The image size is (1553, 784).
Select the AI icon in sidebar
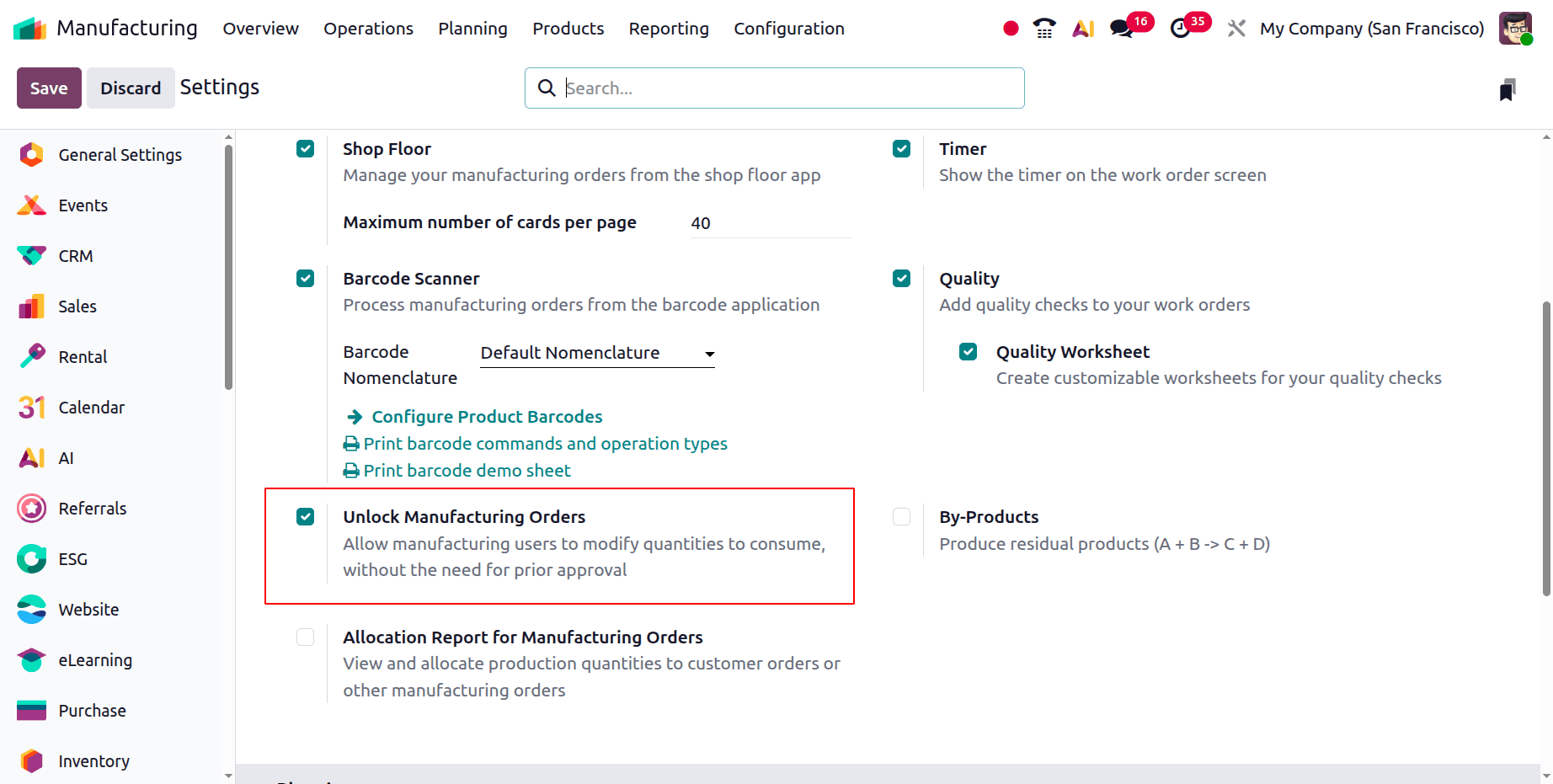pyautogui.click(x=31, y=458)
